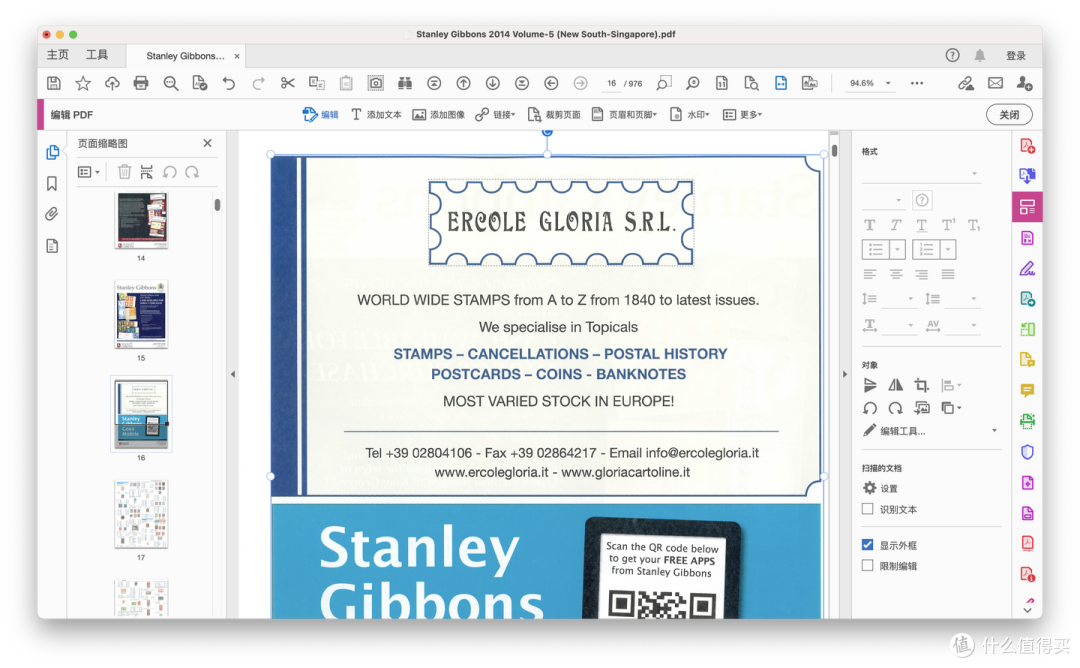Open bullet list style dropdown

897,249
